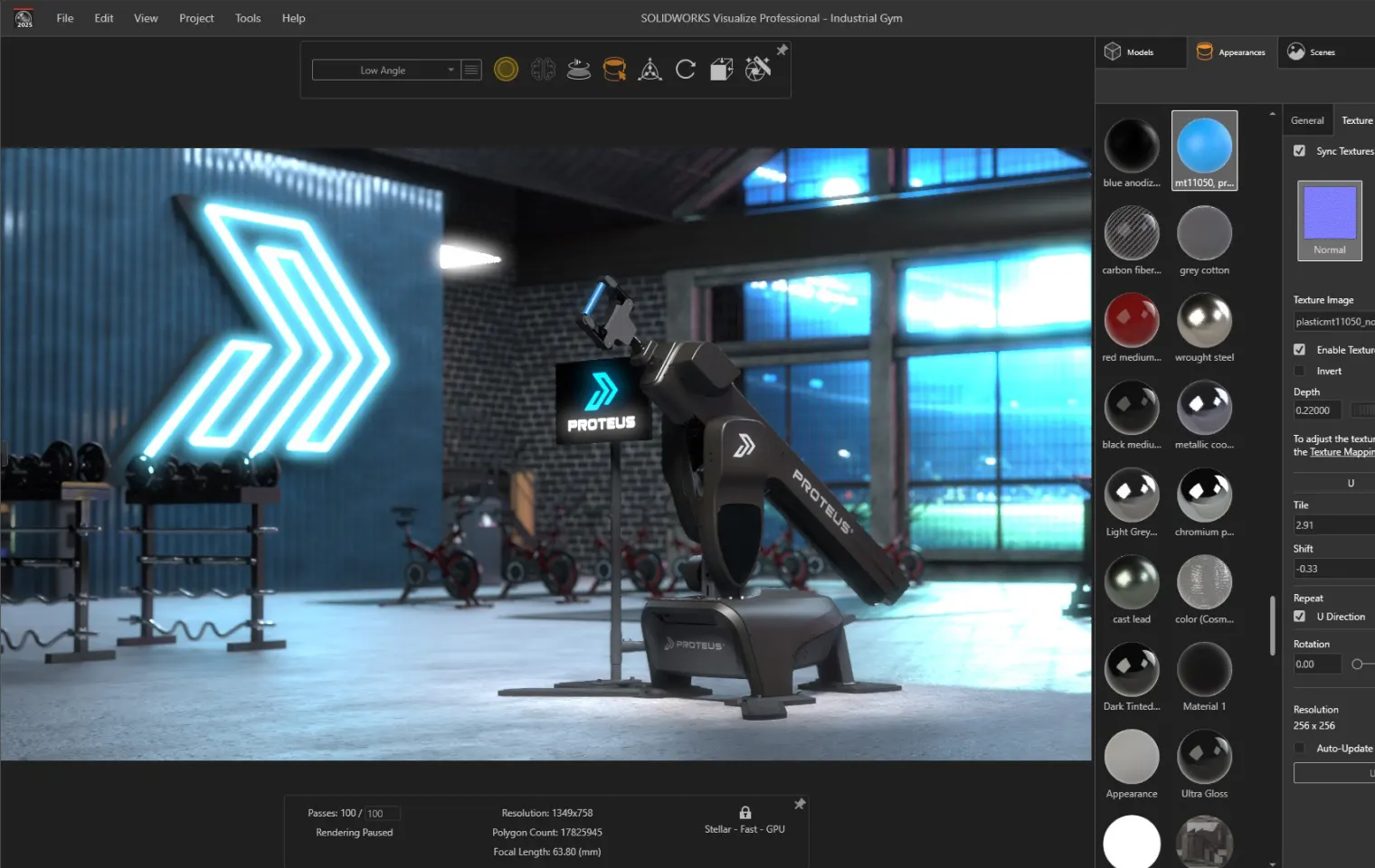Image resolution: width=1375 pixels, height=868 pixels.
Task: Unpin the main toolbar with pin icon
Action: [x=782, y=50]
